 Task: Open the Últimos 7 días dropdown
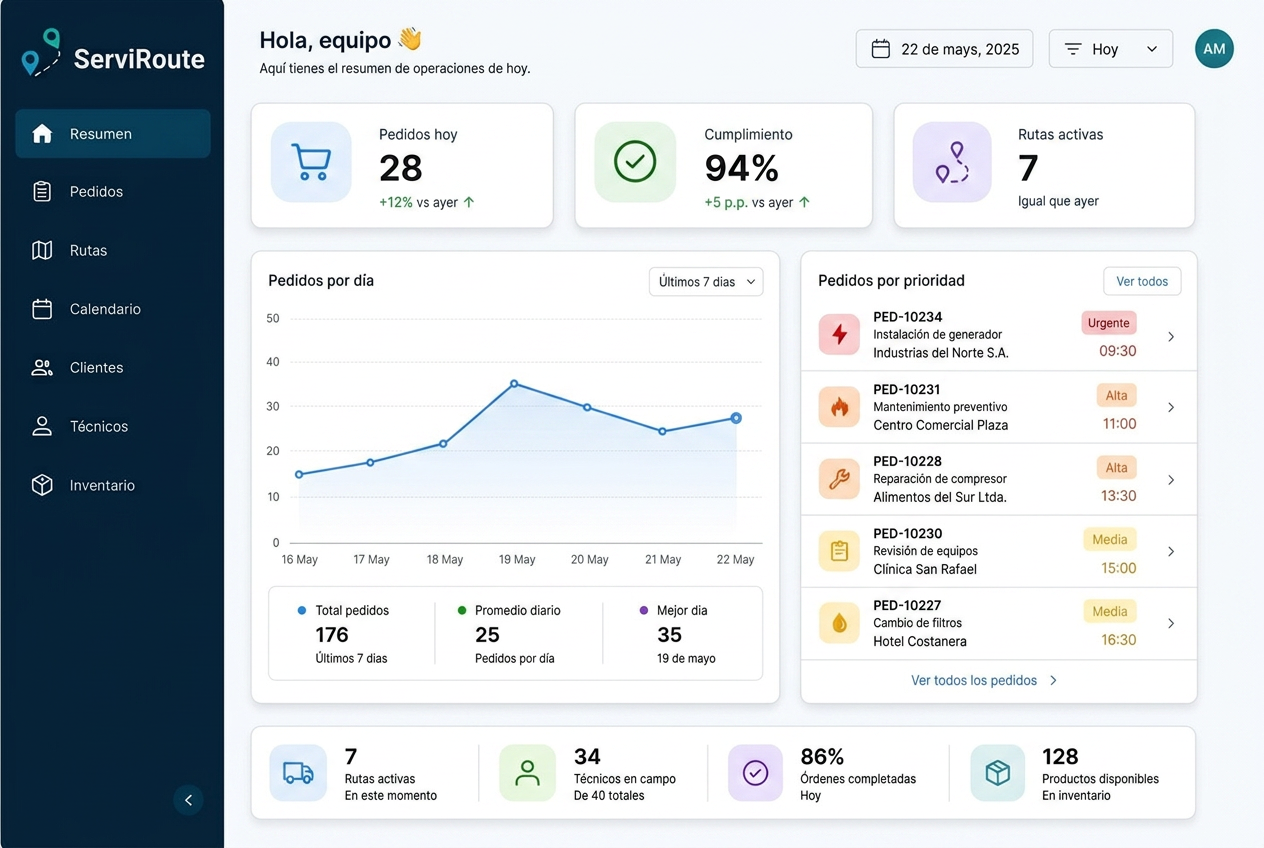(706, 282)
